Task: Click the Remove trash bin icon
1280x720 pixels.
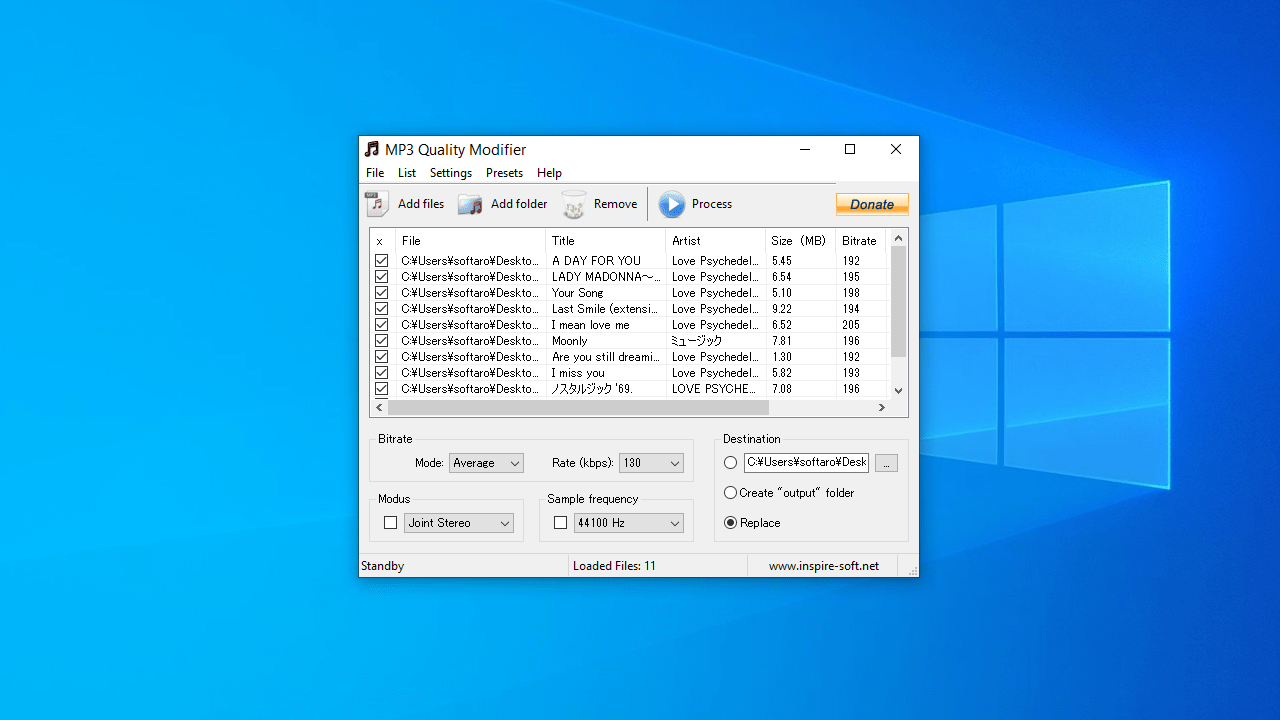Action: 573,205
